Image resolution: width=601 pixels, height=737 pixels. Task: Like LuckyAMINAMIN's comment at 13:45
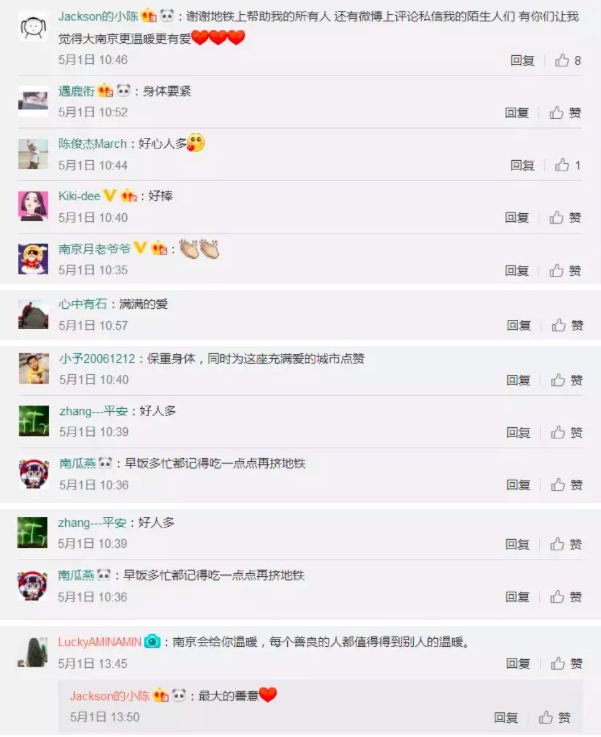[567, 664]
